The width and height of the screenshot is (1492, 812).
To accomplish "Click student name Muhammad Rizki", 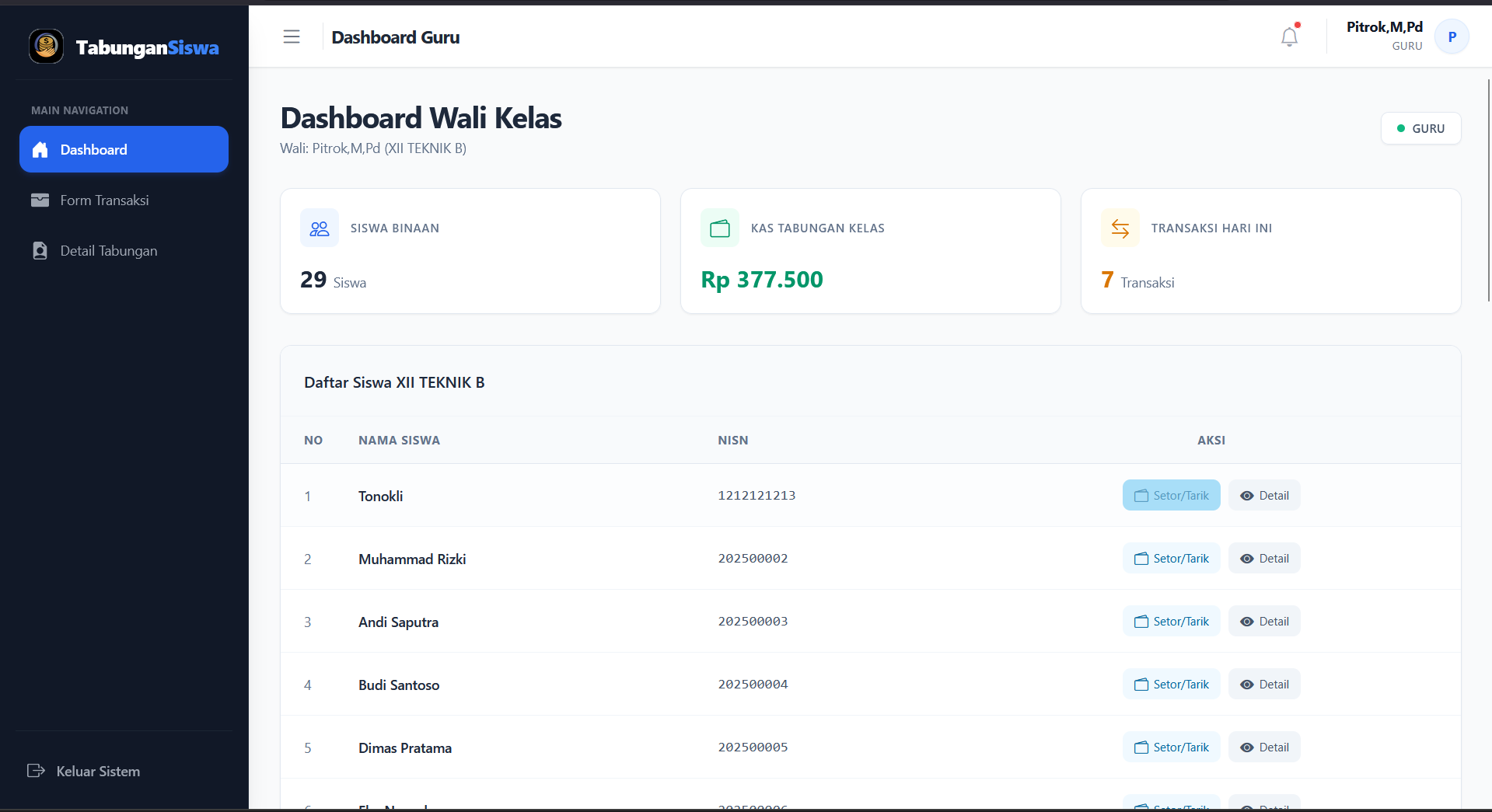I will coord(412,559).
